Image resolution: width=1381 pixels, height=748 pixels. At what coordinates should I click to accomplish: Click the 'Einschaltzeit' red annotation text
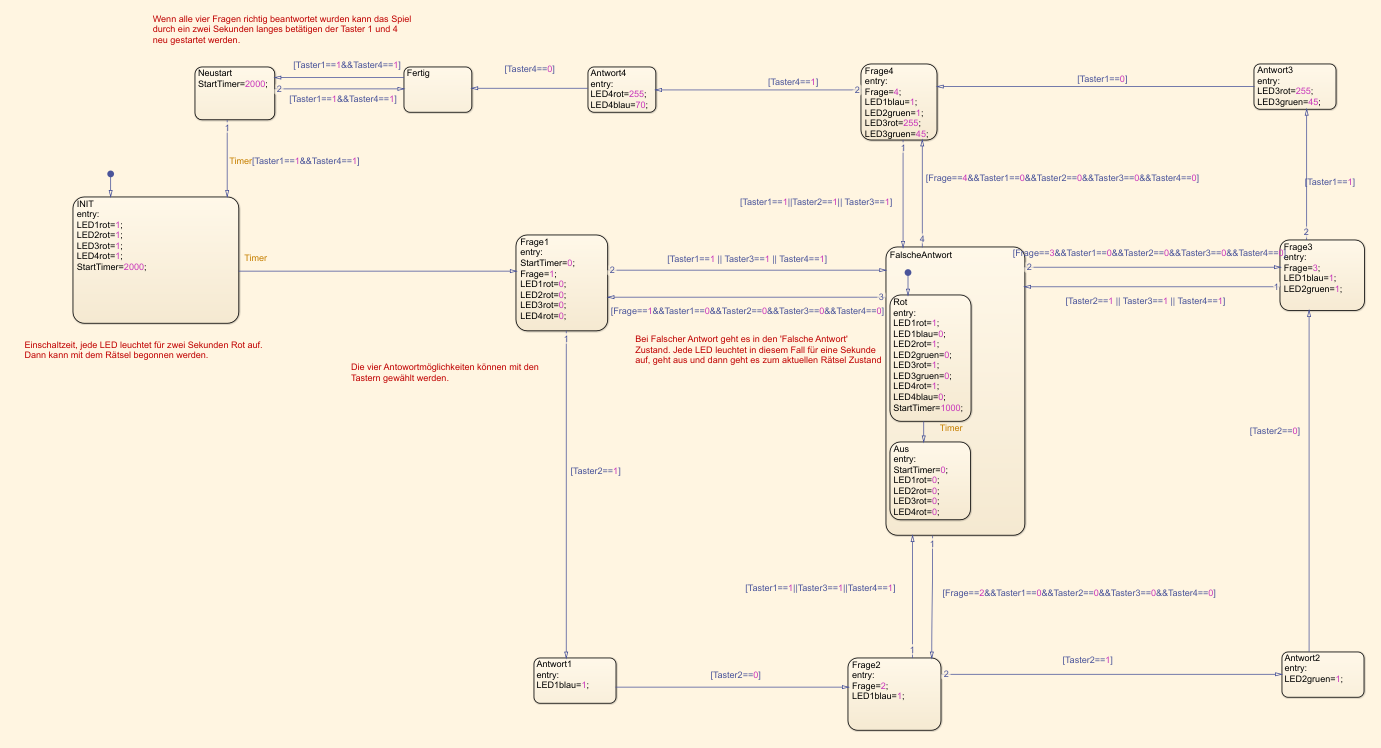click(143, 350)
